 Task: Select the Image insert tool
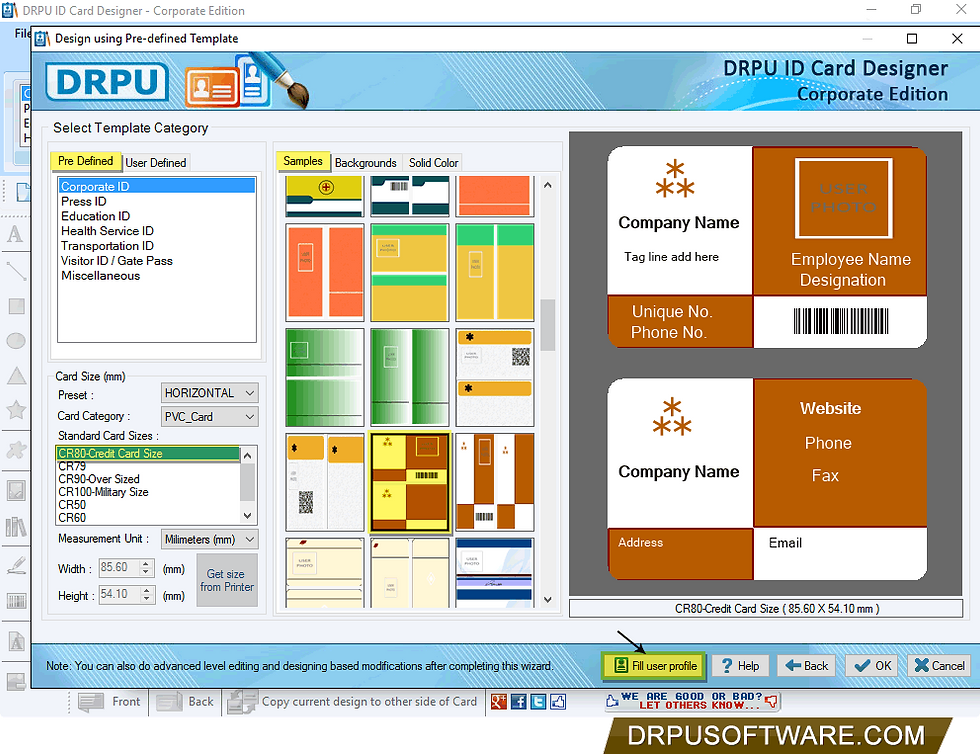click(16, 490)
